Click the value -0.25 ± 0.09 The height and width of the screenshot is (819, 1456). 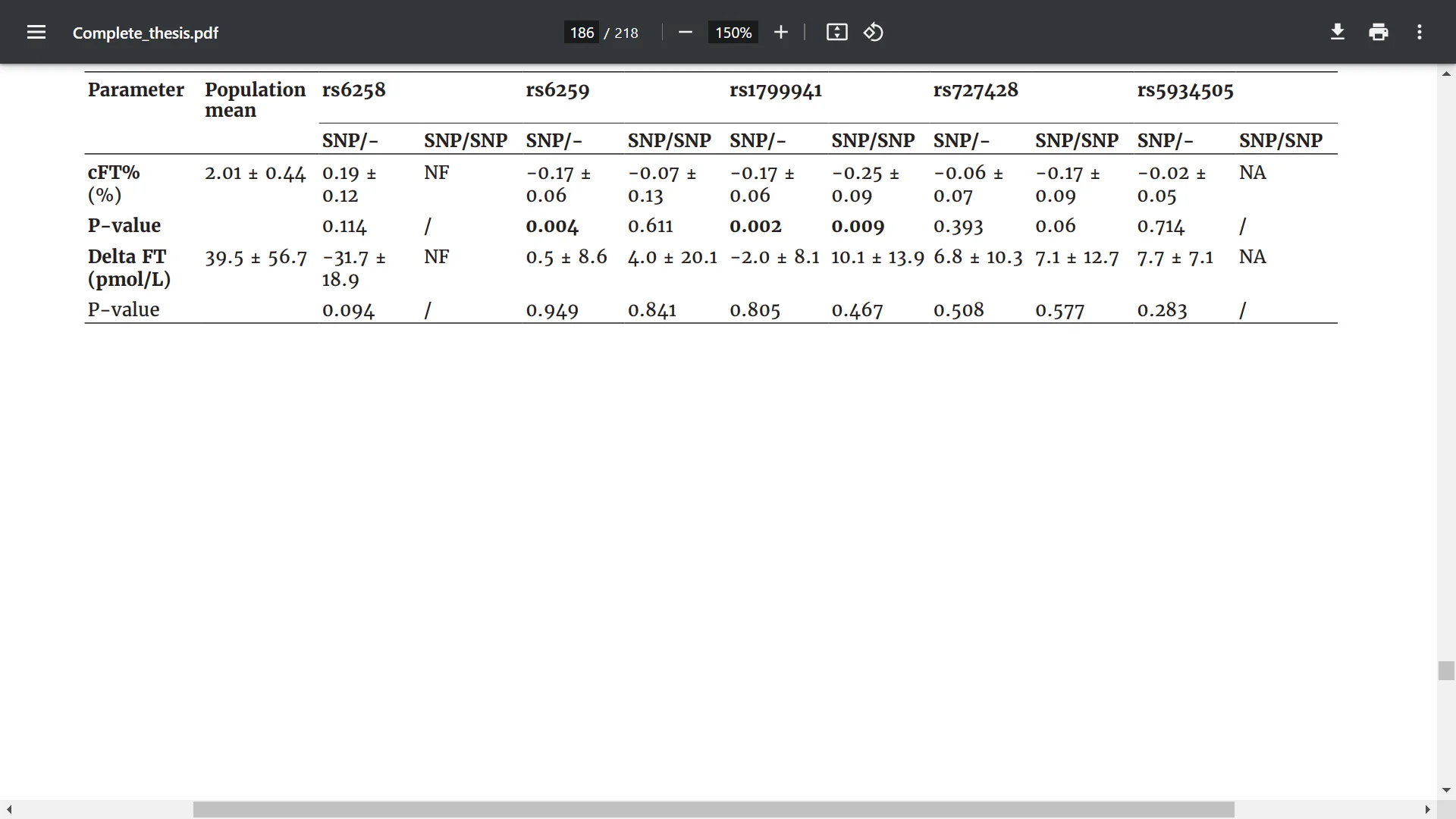coord(865,184)
